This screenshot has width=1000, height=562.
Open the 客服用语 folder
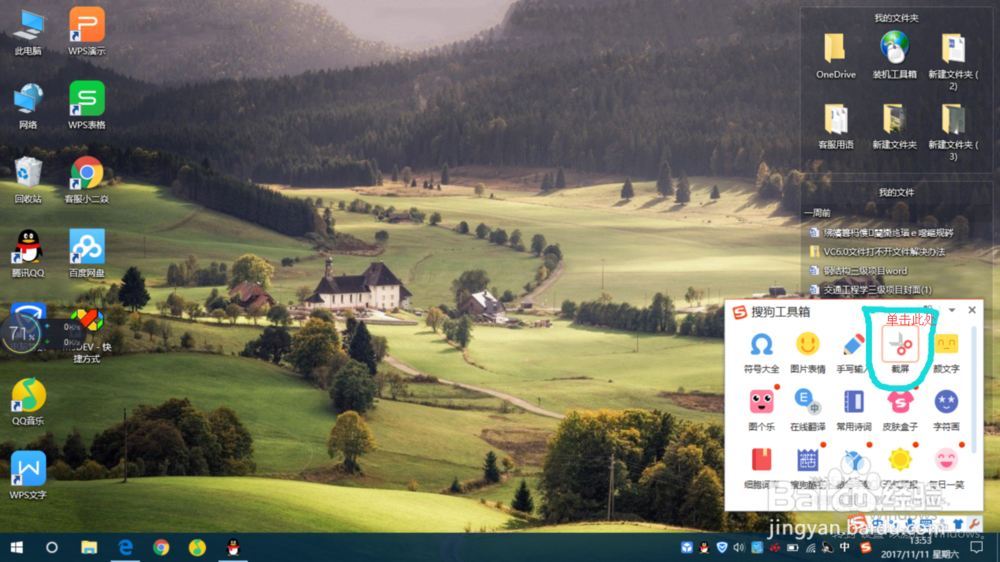point(835,126)
